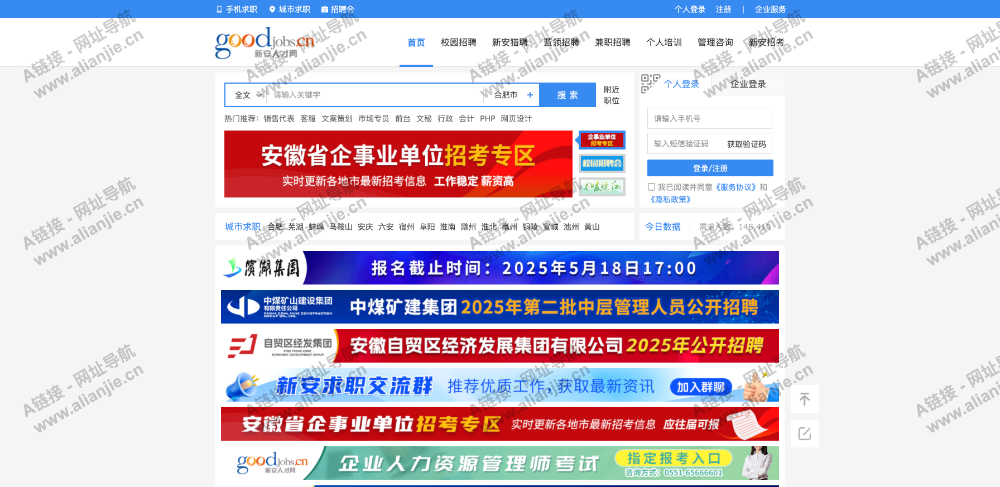The image size is (1000, 487).
Task: Focus the 请输入手机号 phone number field
Action: tap(710, 119)
